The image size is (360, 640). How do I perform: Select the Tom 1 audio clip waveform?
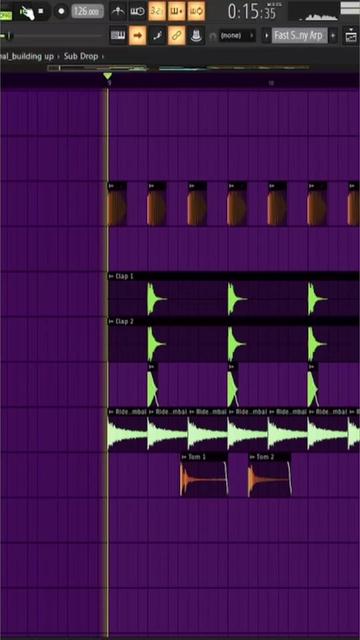[204, 479]
